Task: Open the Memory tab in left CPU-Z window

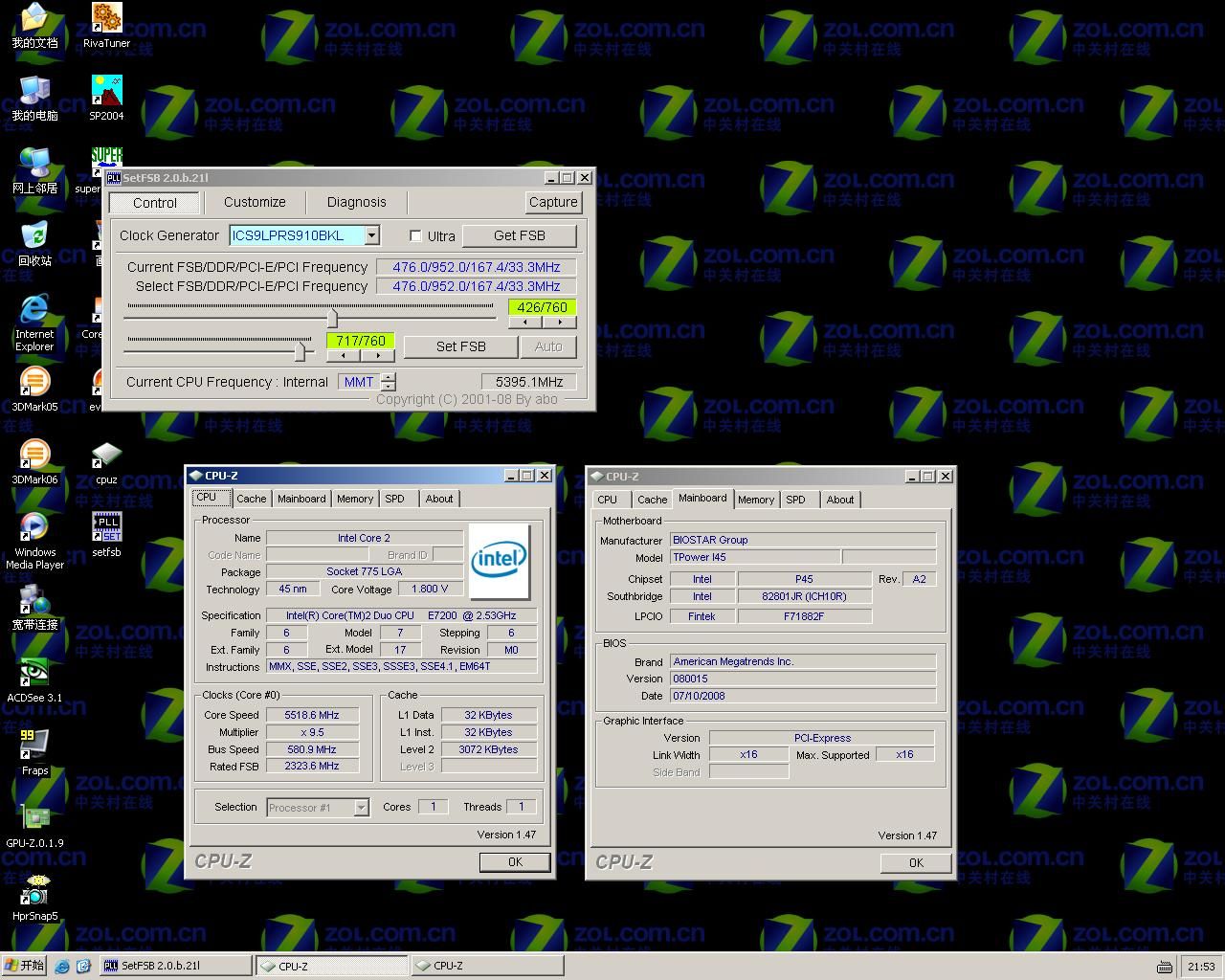Action: [355, 499]
